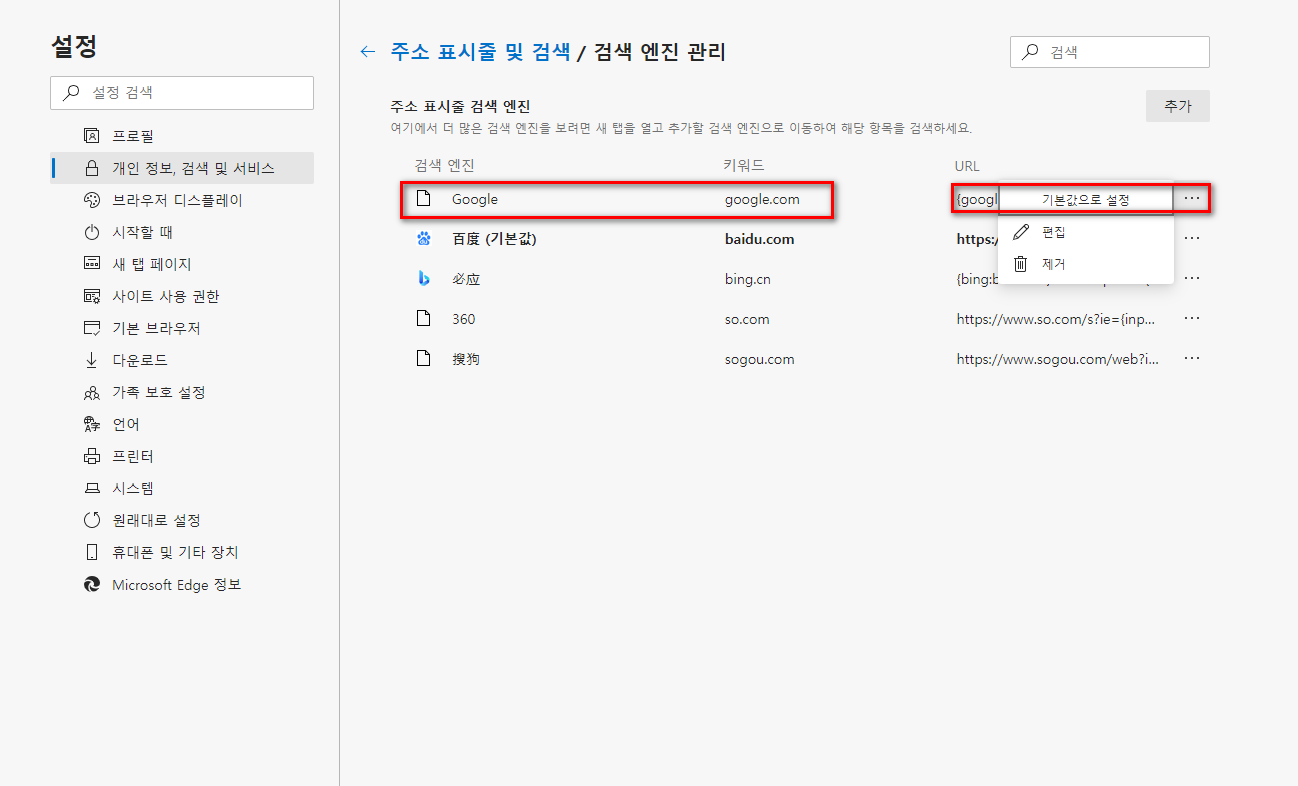Click the phone icon for 휴대폰 및 기타 장치
This screenshot has height=786, width=1298.
pyautogui.click(x=92, y=552)
